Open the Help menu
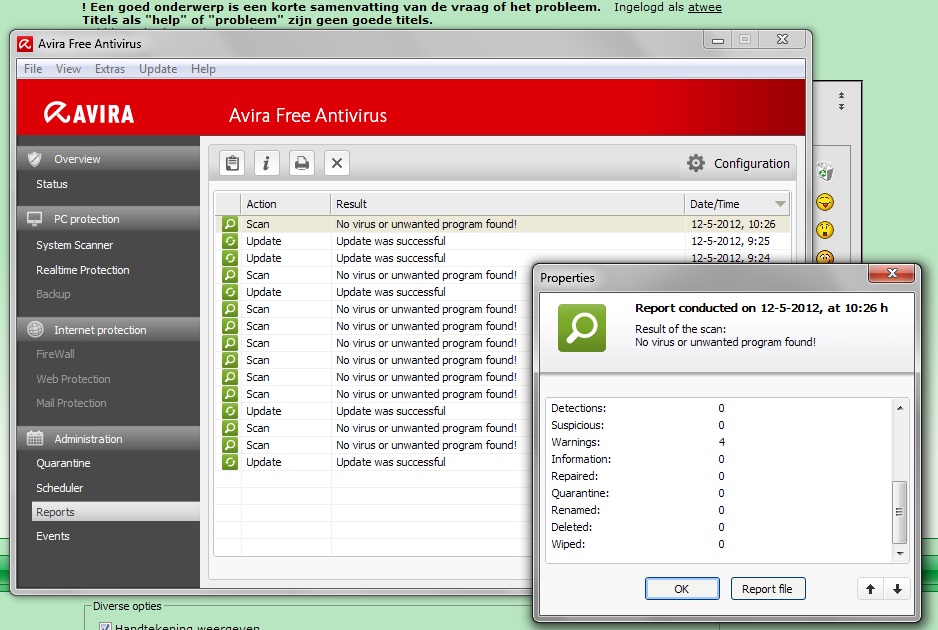Screen dimensions: 938x630 [x=203, y=69]
